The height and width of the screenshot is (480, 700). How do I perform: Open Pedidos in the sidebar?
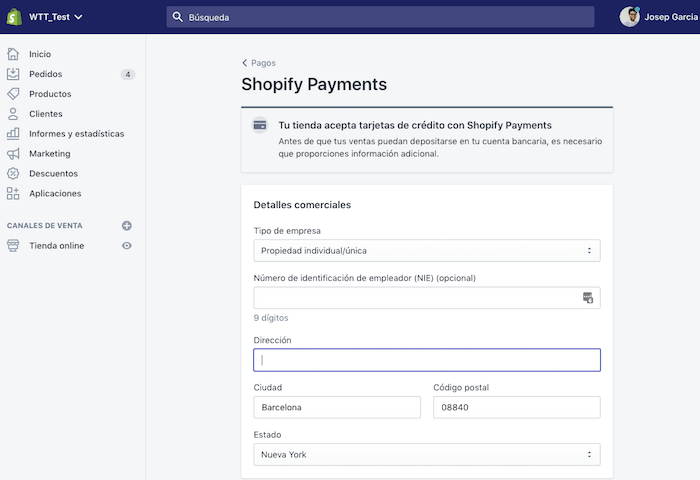pos(46,74)
